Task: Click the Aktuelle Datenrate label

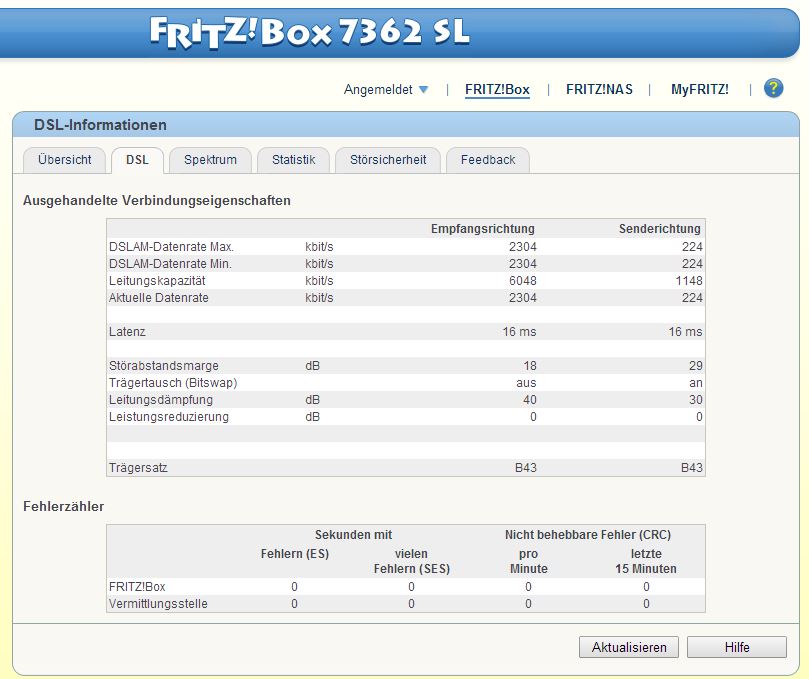Action: coord(158,298)
